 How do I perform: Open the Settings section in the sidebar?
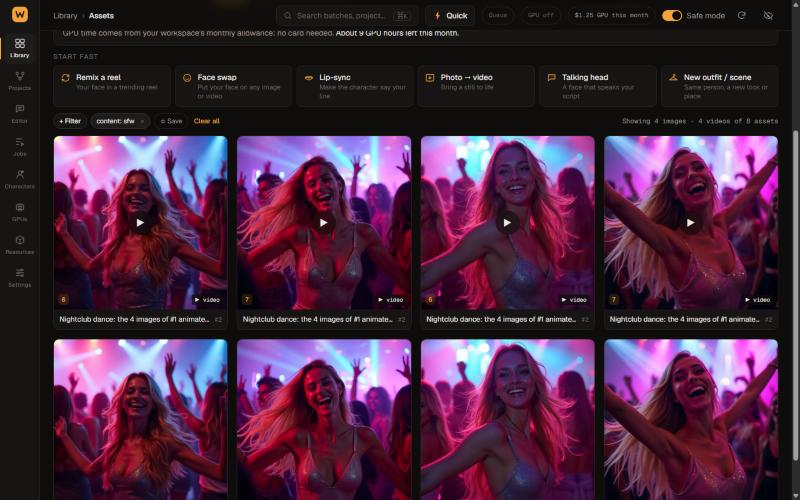tap(19, 277)
